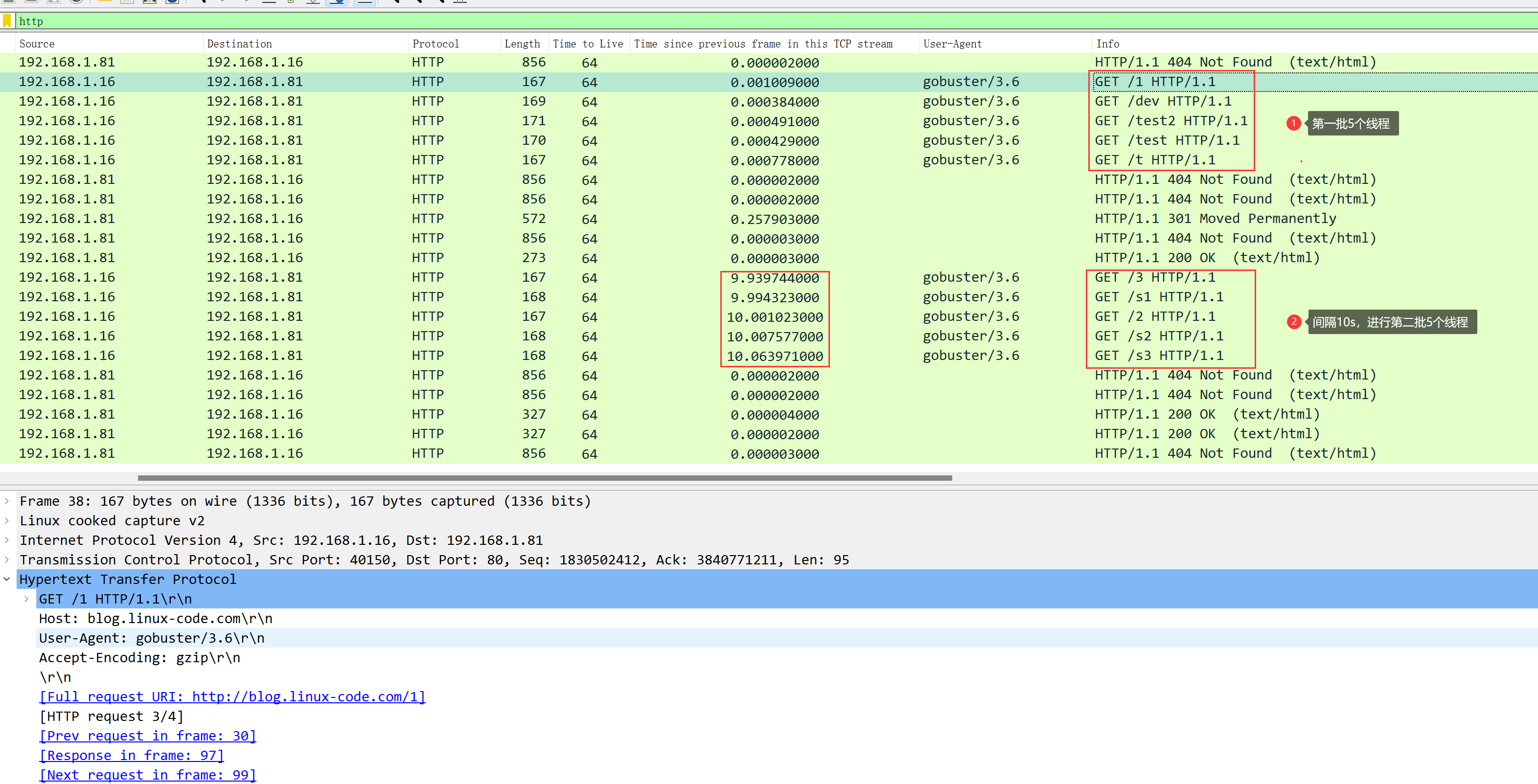1538x784 pixels.
Task: Expand the Linux cooked capture v2 row
Action: (x=7, y=521)
